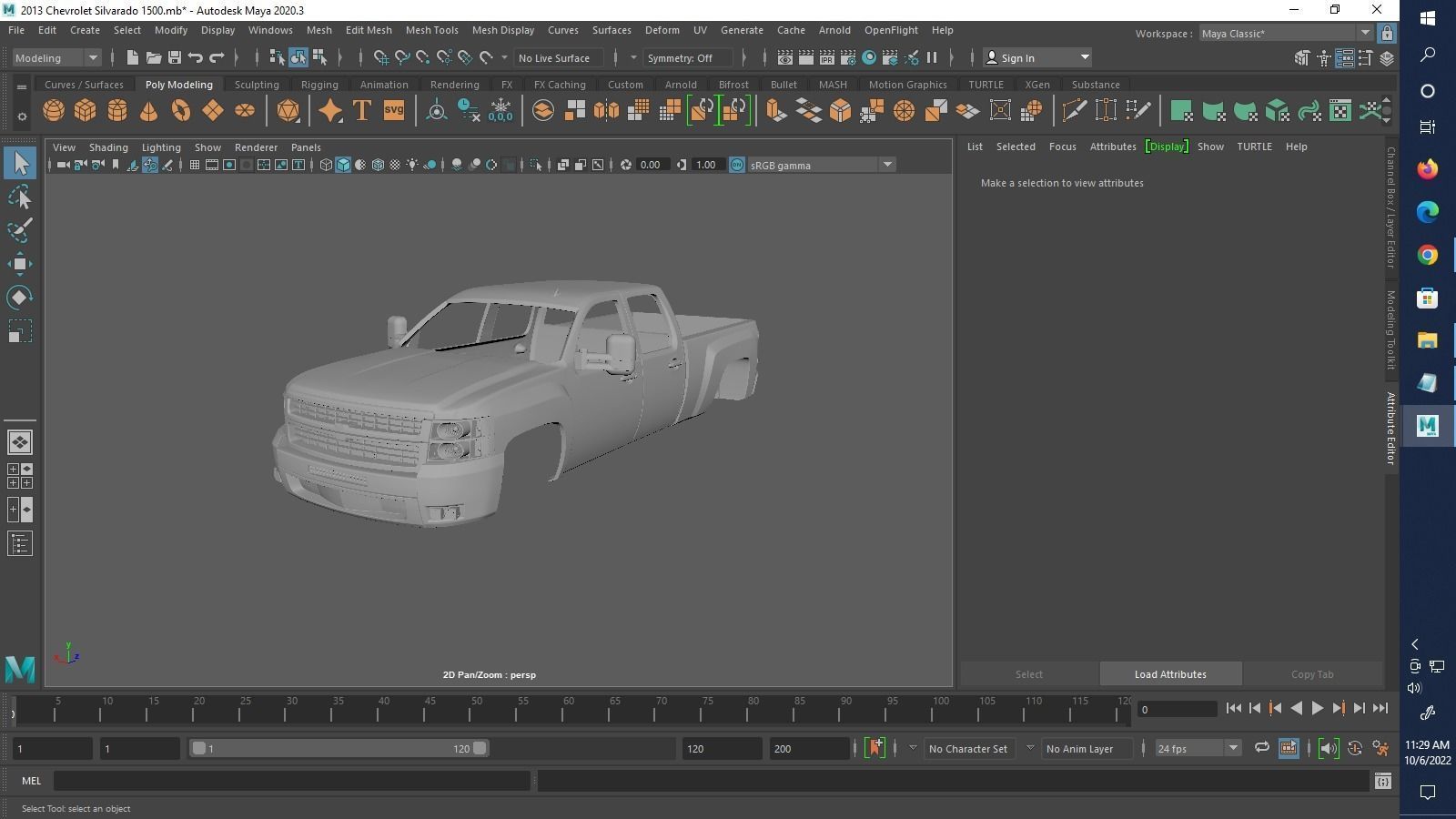Open the 24 fps frame rate dropdown
This screenshot has width=1456, height=819.
(1198, 748)
